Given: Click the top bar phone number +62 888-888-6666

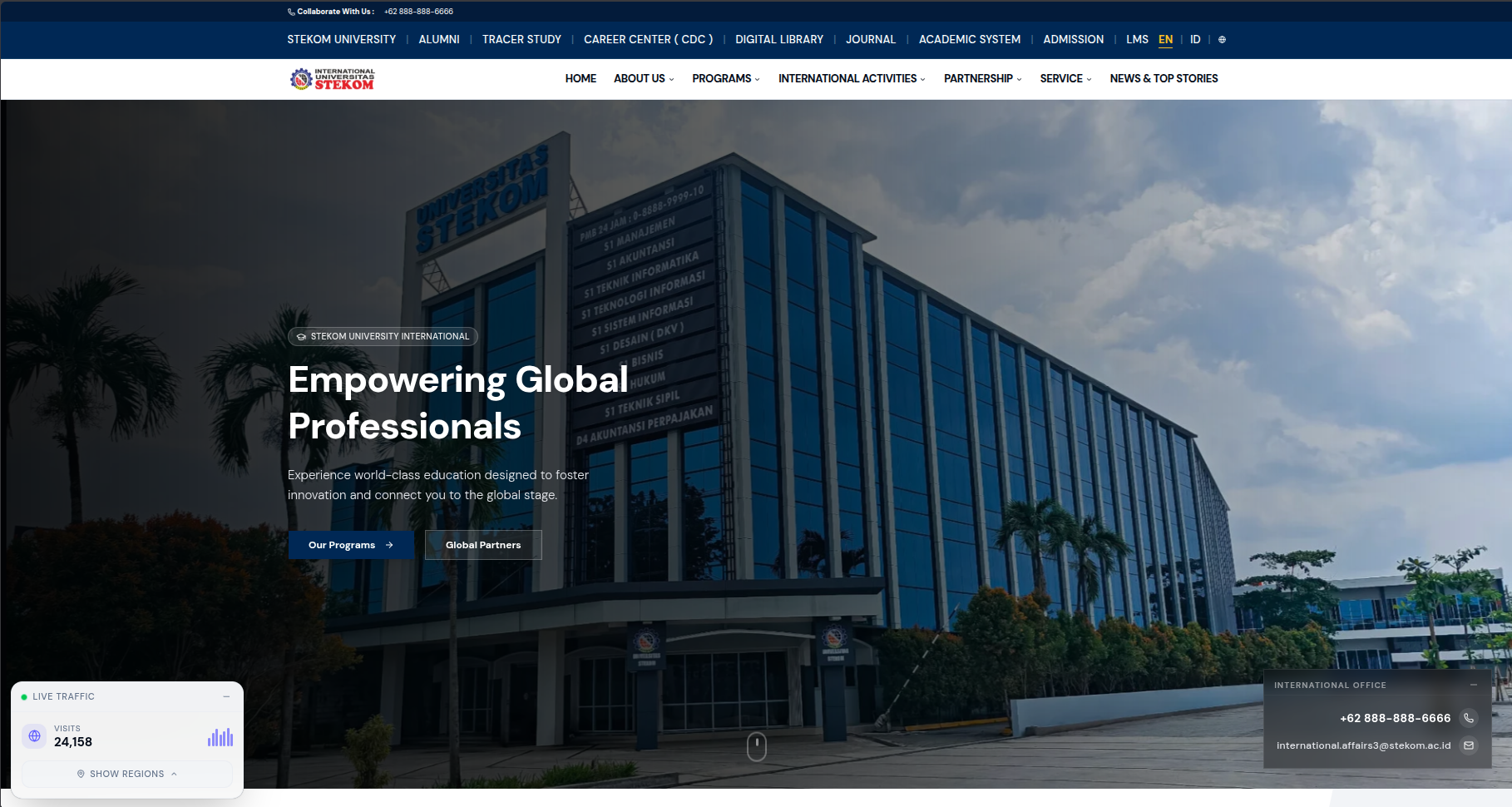Looking at the screenshot, I should point(418,12).
